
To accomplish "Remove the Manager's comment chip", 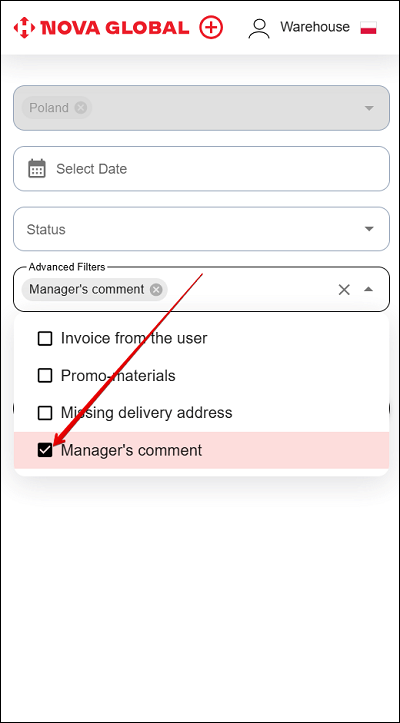I will click(x=156, y=290).
